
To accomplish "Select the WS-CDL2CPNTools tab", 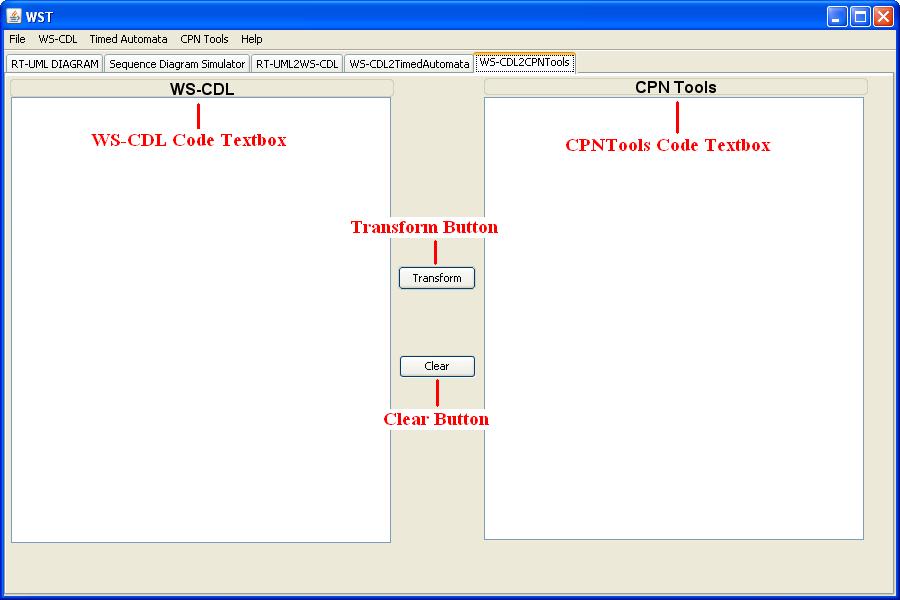I will click(x=524, y=62).
